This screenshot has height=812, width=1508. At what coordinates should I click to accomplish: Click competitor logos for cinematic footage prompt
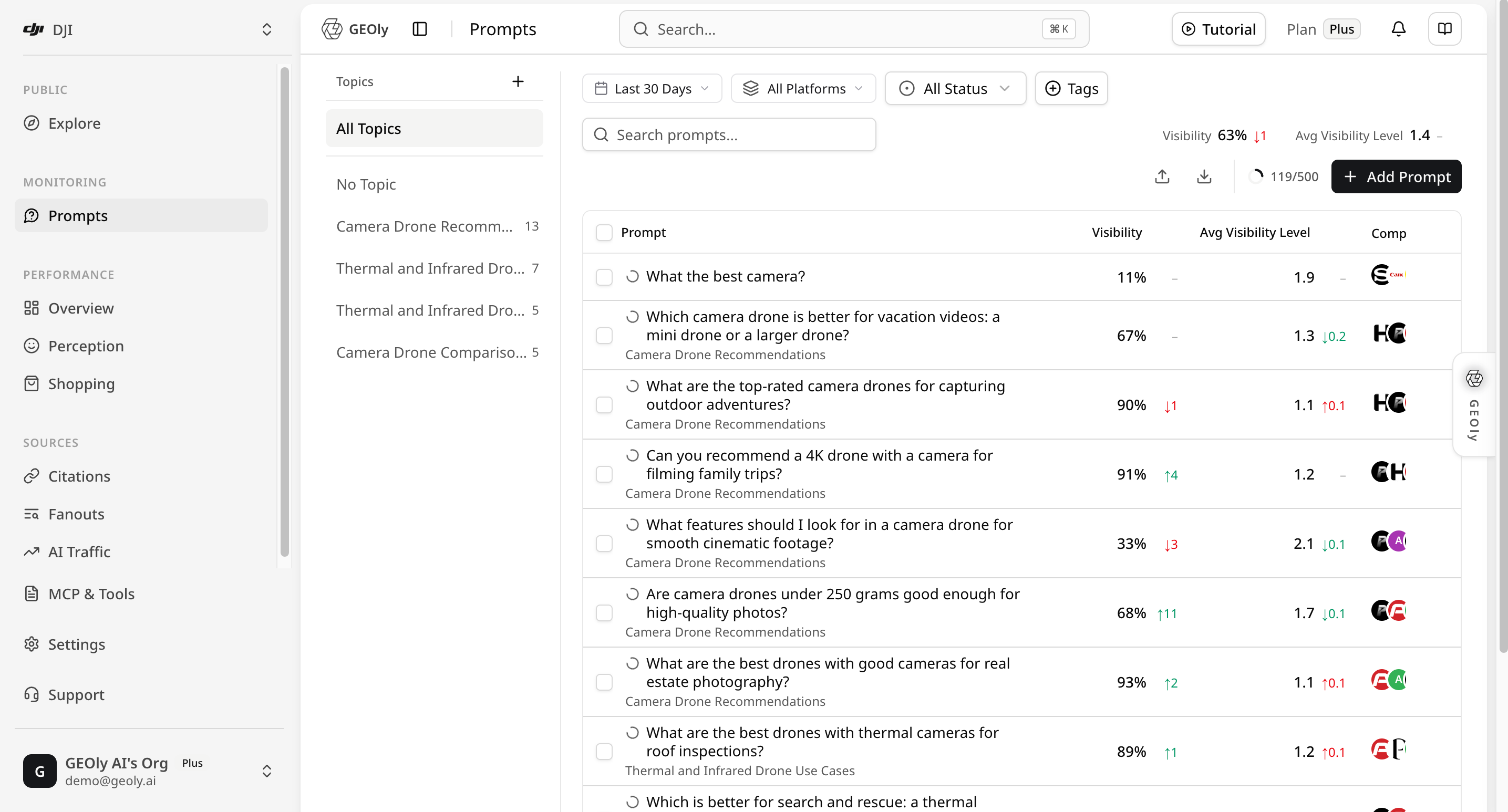[x=1388, y=541]
